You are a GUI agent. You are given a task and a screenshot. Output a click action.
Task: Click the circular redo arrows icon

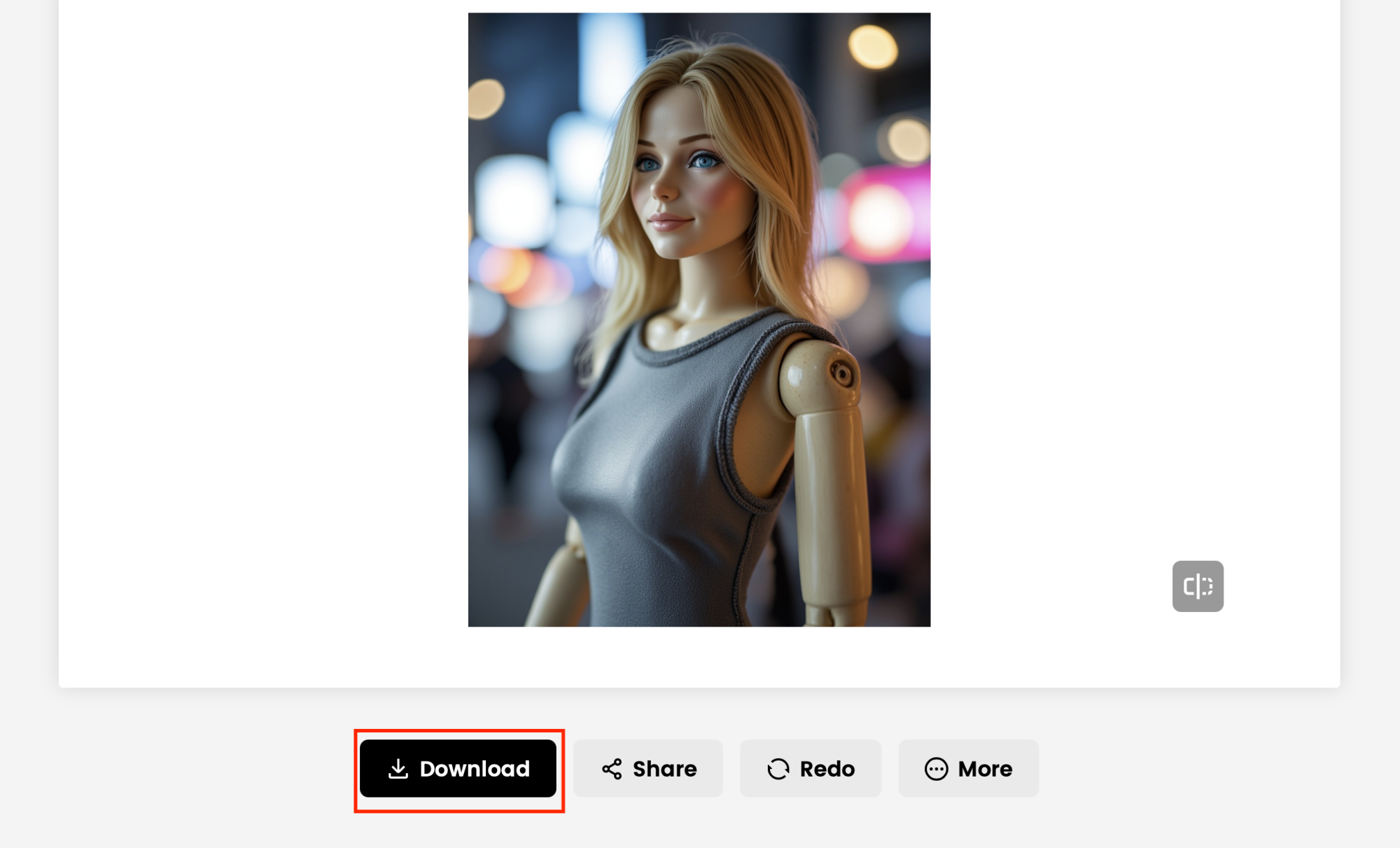click(778, 769)
